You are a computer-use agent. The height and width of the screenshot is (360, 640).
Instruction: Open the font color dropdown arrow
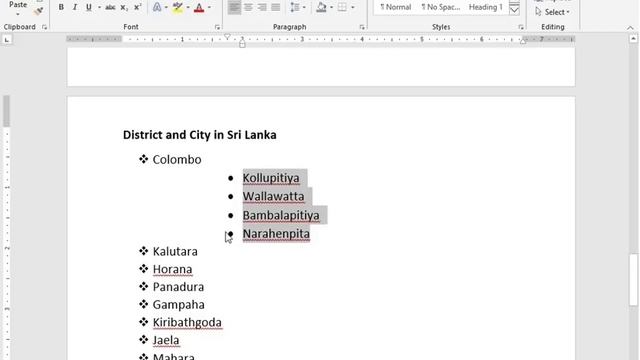coord(209,7)
